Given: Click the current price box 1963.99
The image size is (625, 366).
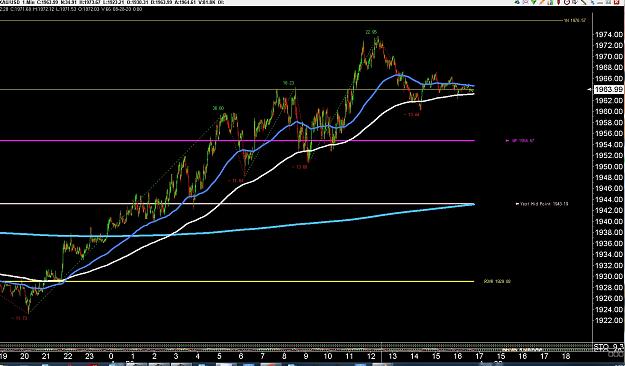Looking at the screenshot, I should [x=608, y=89].
